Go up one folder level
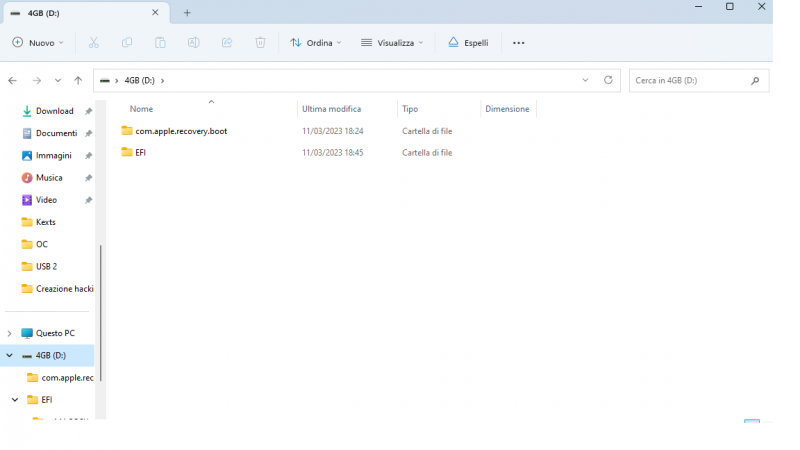 click(x=78, y=80)
